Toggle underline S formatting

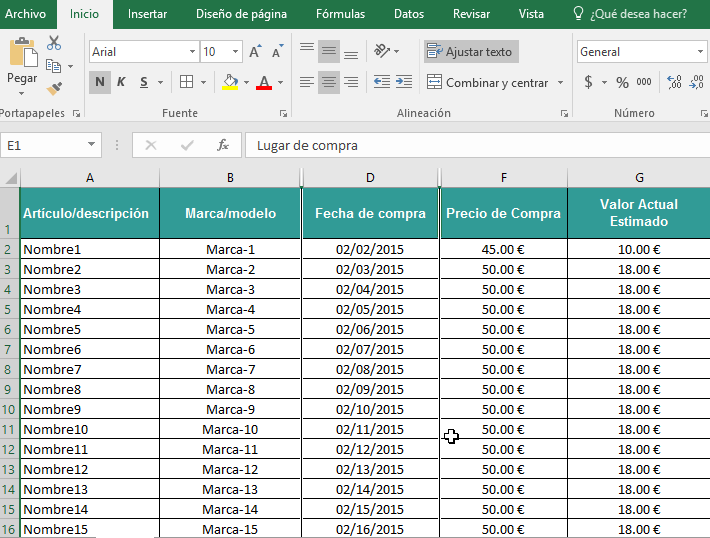pyautogui.click(x=144, y=82)
